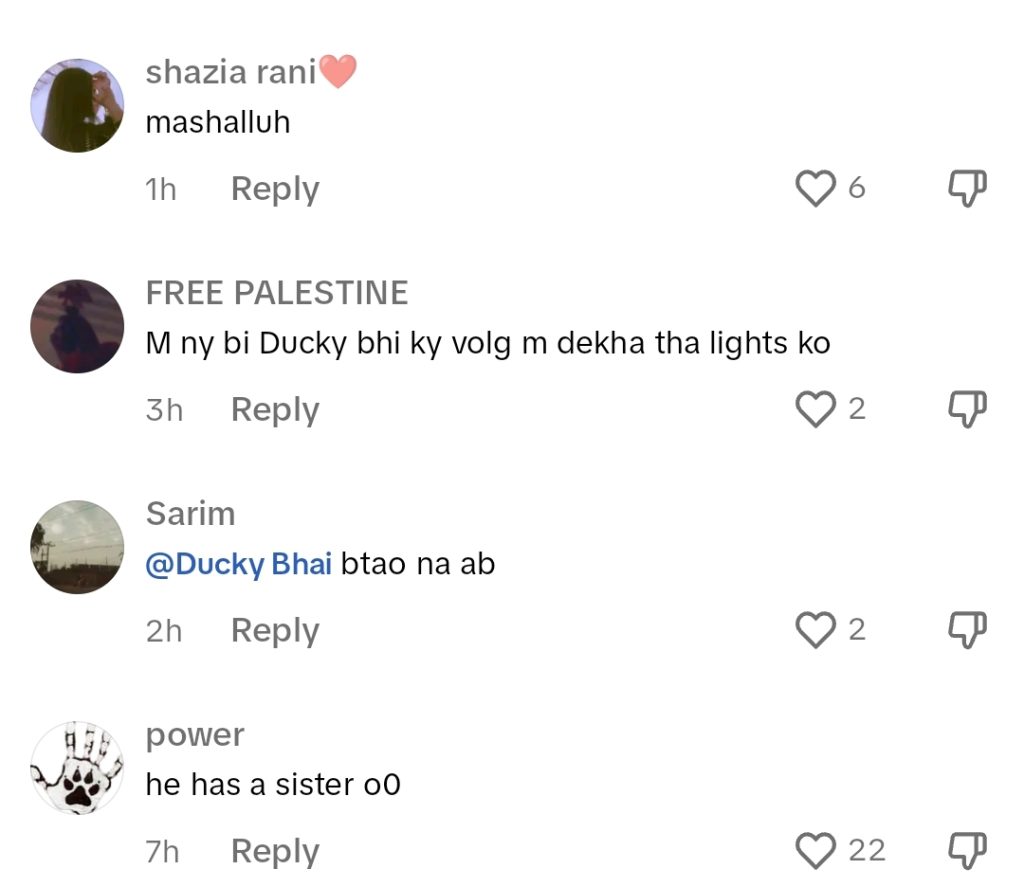Screen dimensions: 1024x887
Task: Reply to shazia rani's comment
Action: coord(275,189)
